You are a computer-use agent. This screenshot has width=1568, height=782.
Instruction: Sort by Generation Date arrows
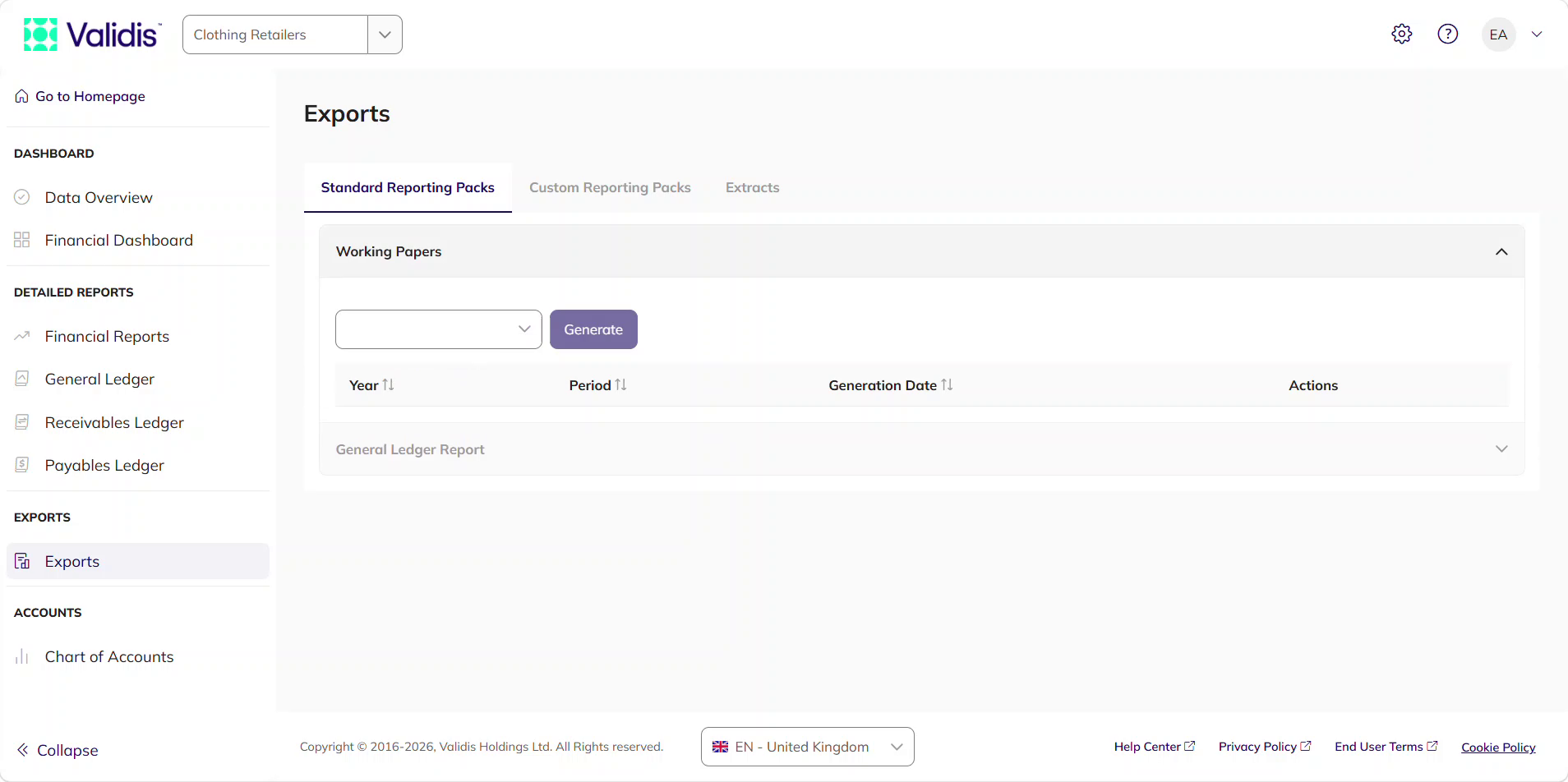tap(947, 384)
